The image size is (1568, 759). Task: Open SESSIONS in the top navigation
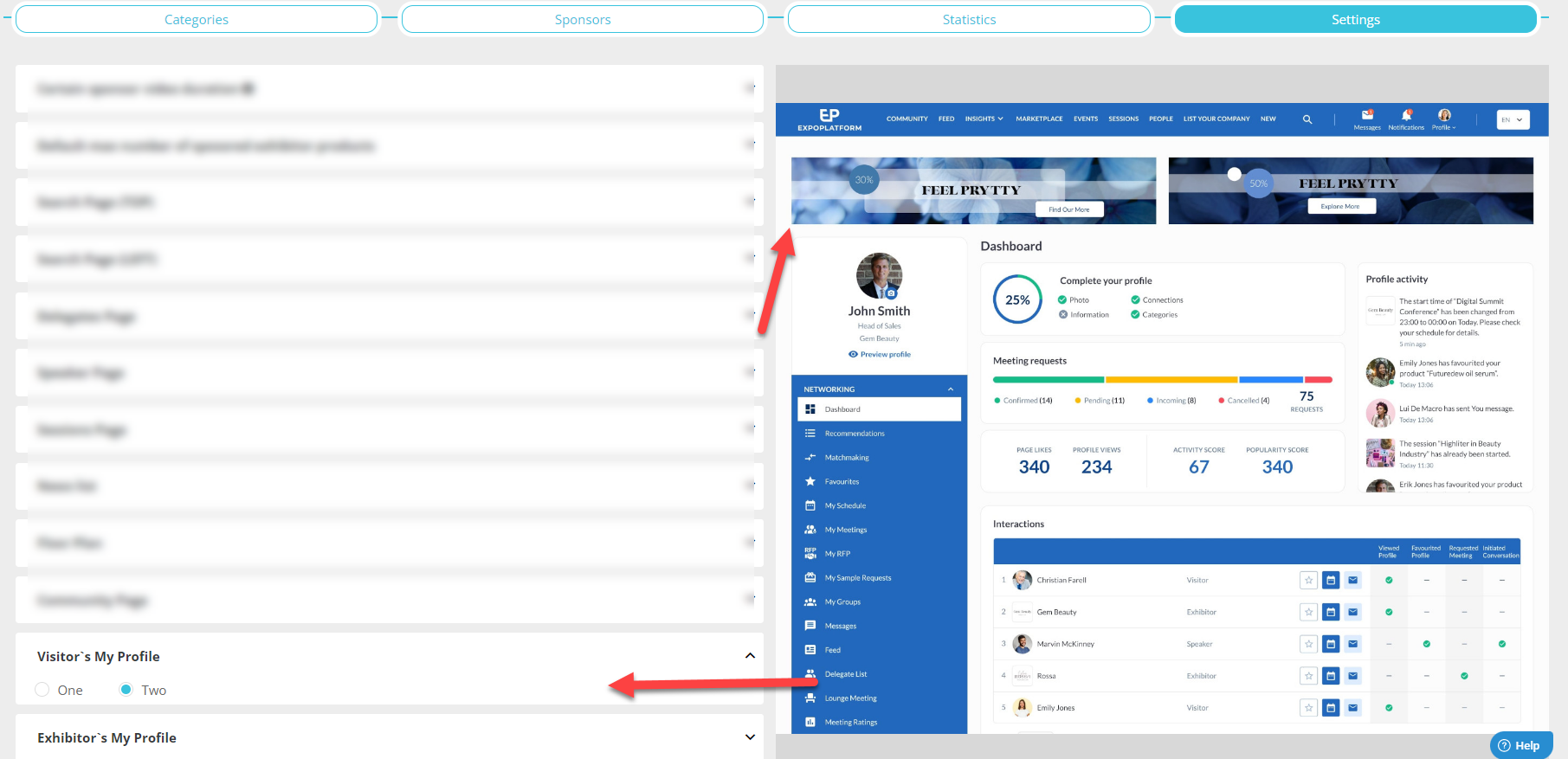pos(1123,119)
